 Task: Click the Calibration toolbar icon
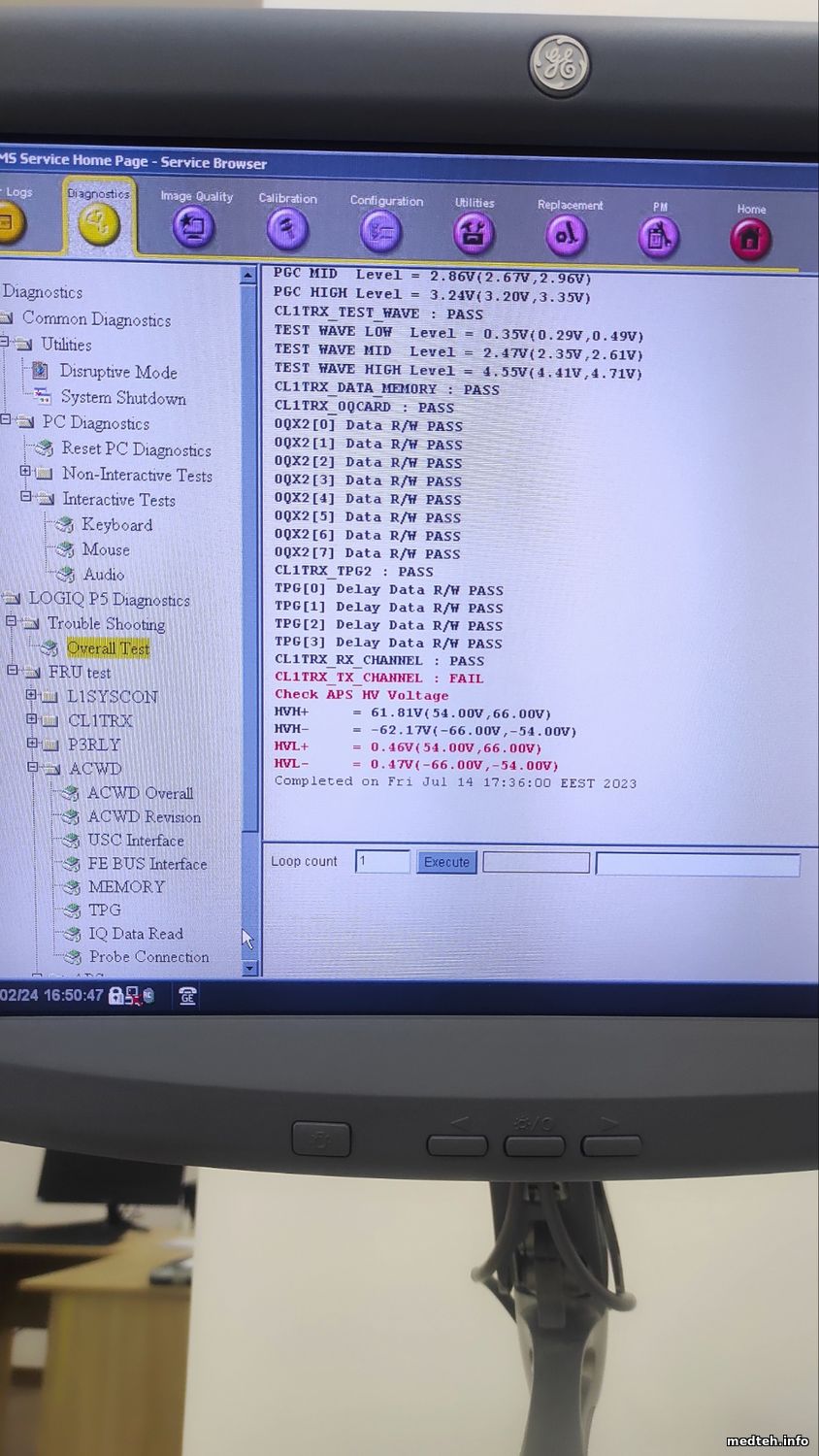(287, 231)
